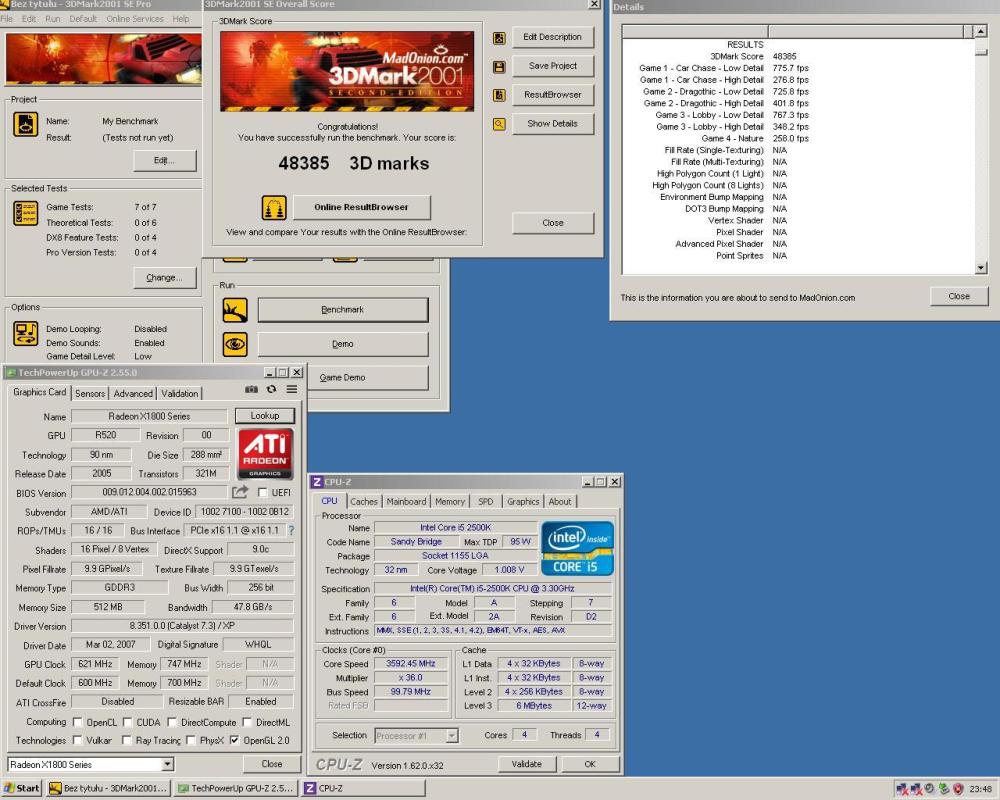Screen dimensions: 1000x800
Task: Click the Online ResultBrowser yellow icon
Action: point(274,207)
